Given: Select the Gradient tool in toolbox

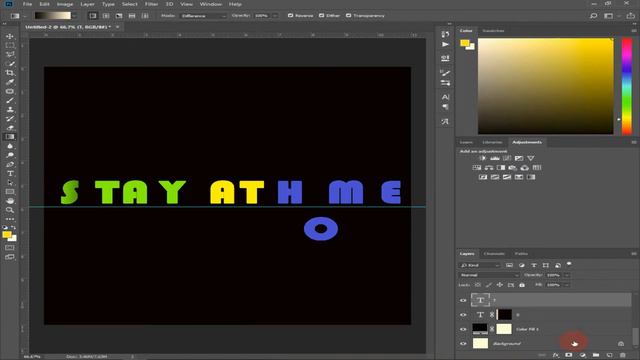Looking at the screenshot, I should coord(10,137).
